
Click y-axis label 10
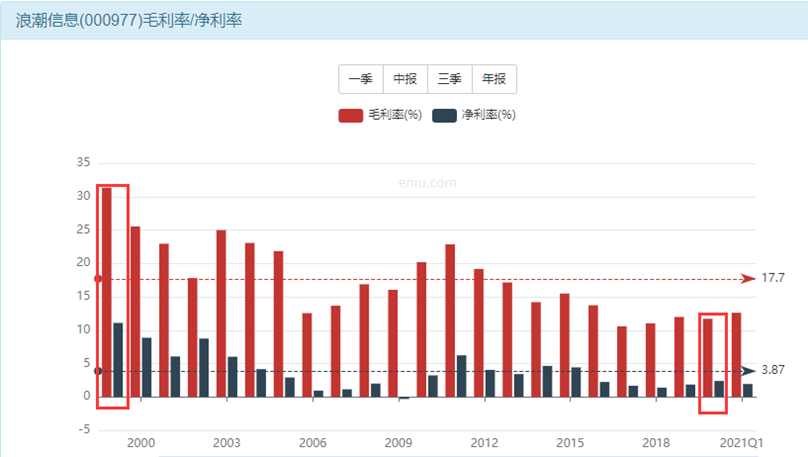click(83, 329)
